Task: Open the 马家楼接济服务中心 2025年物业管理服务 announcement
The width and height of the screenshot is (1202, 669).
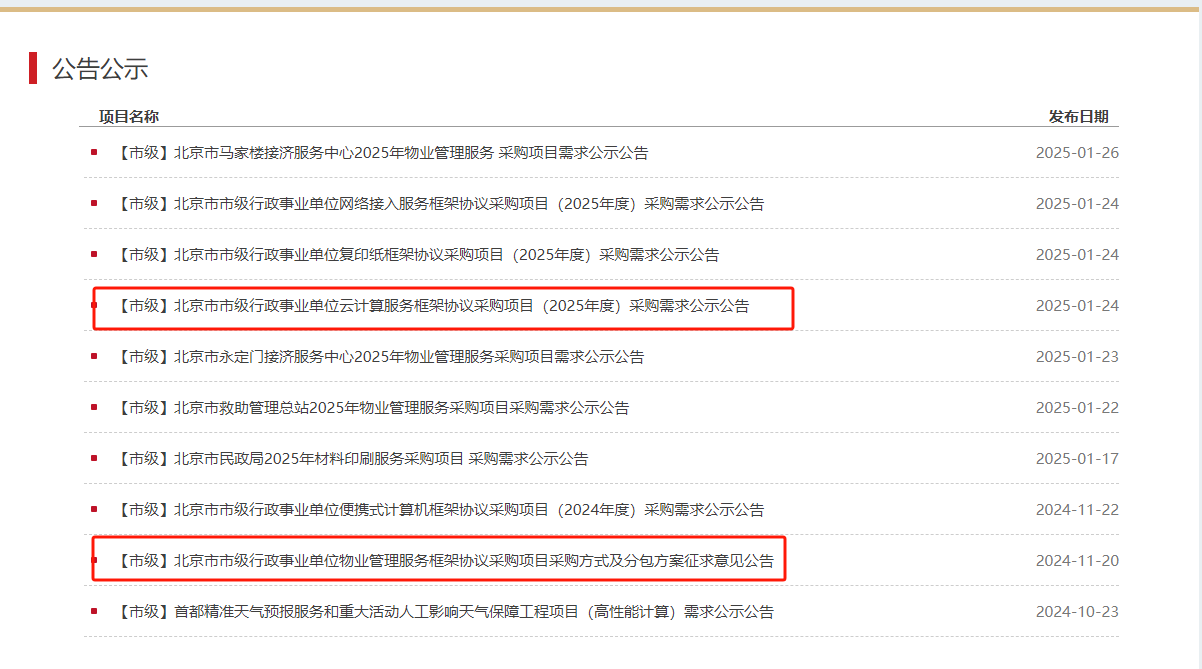Action: coord(380,153)
